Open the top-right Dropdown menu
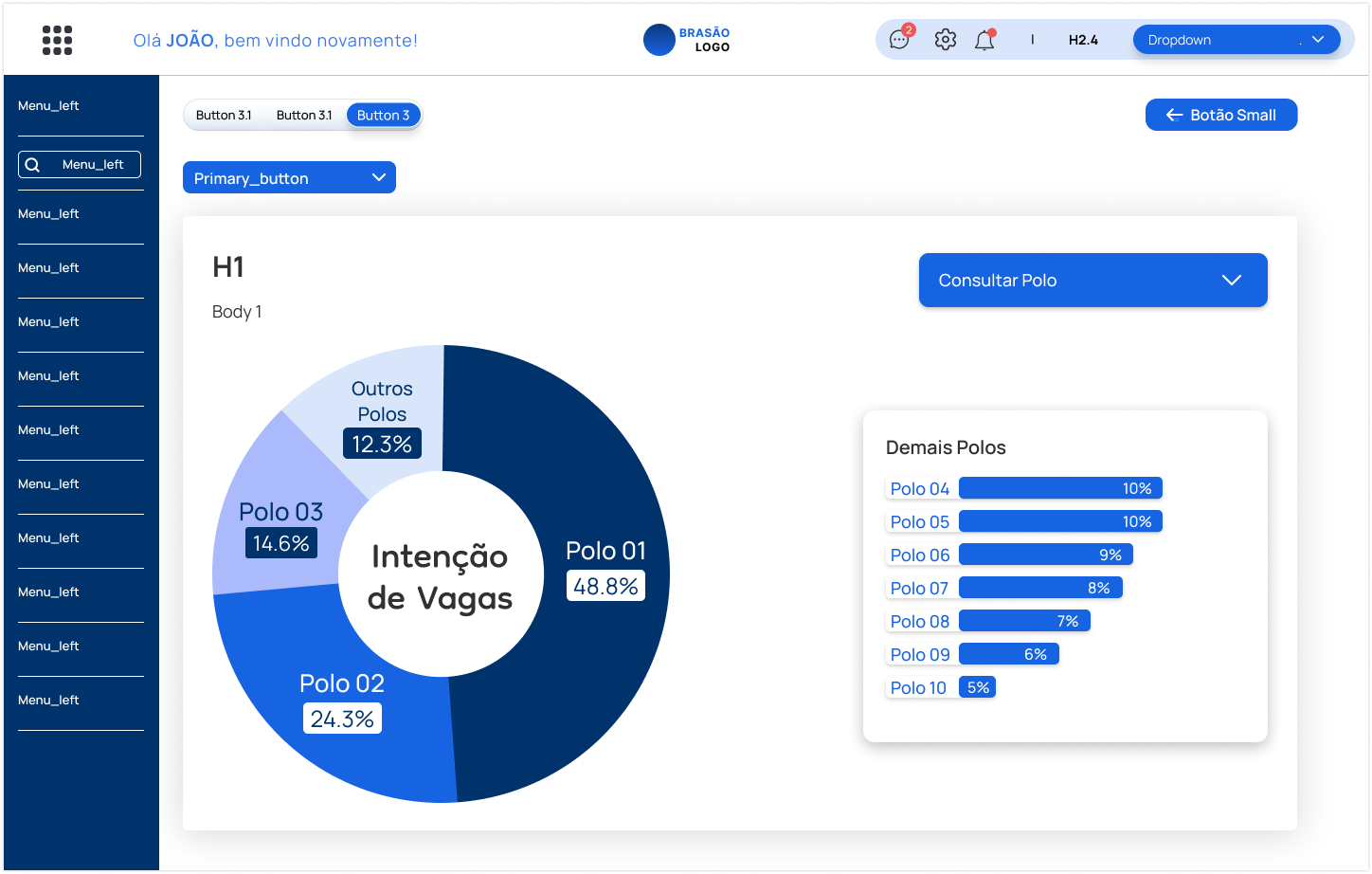1372x874 pixels. coord(1236,40)
